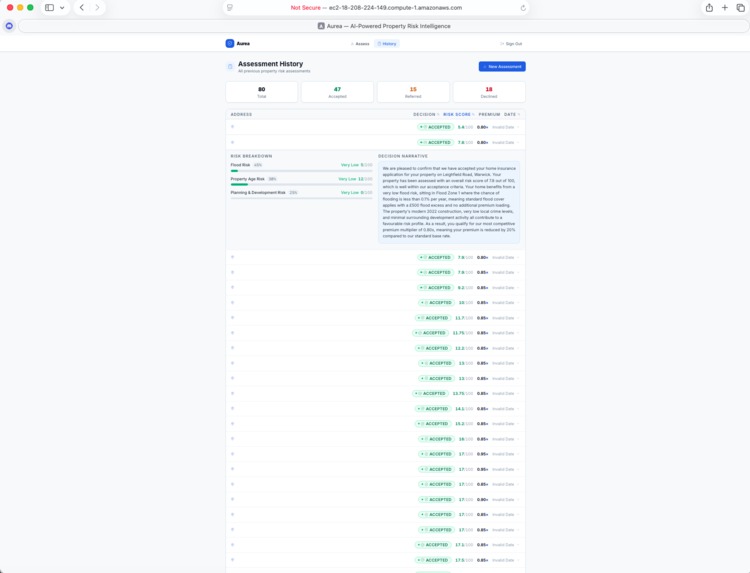Click the Property Age Risk progress bar

coord(301,185)
